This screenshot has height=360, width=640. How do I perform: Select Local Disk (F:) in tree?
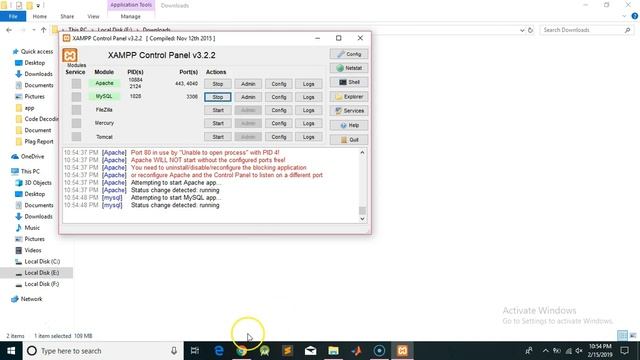pos(42,284)
